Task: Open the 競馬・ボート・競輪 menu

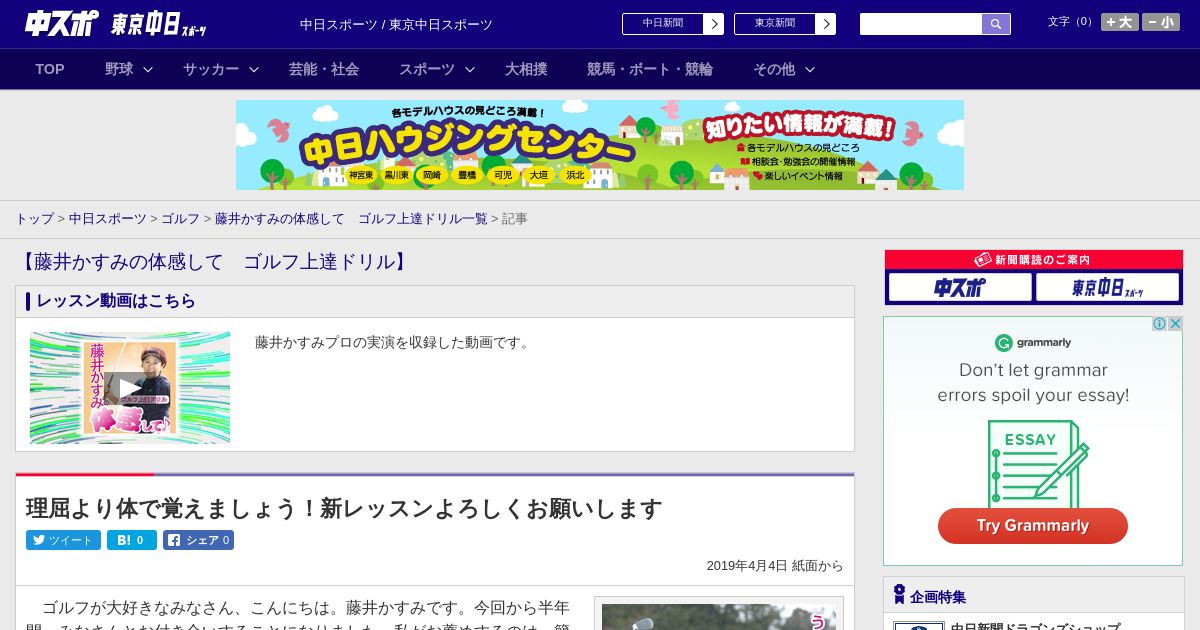Action: 650,69
